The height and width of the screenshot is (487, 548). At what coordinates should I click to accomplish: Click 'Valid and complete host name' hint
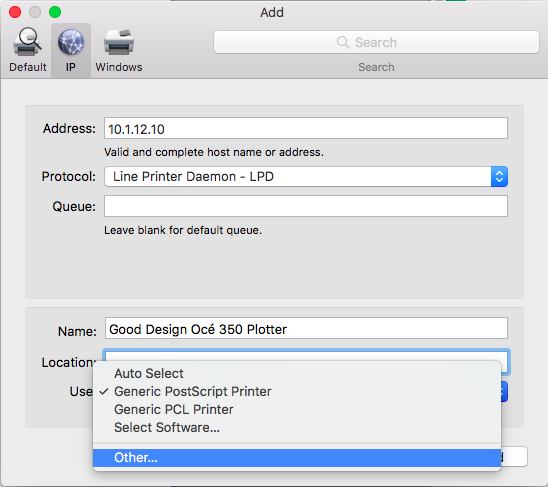214,152
